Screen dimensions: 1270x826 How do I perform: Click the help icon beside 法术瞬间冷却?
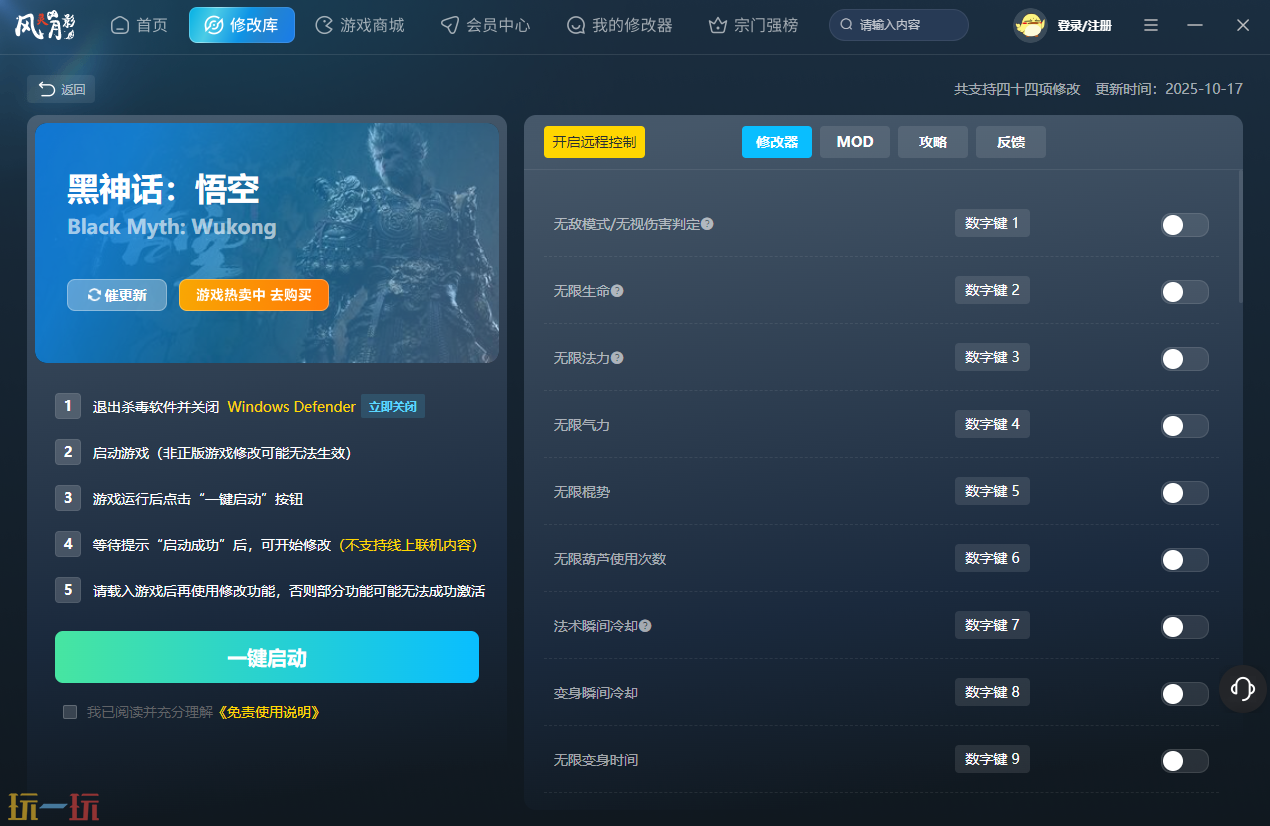(645, 626)
